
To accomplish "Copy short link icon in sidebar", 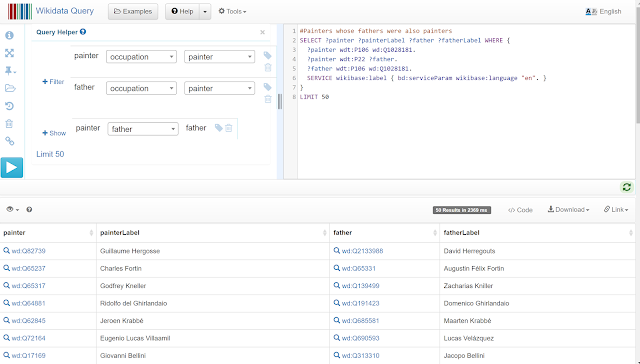I will (9, 141).
